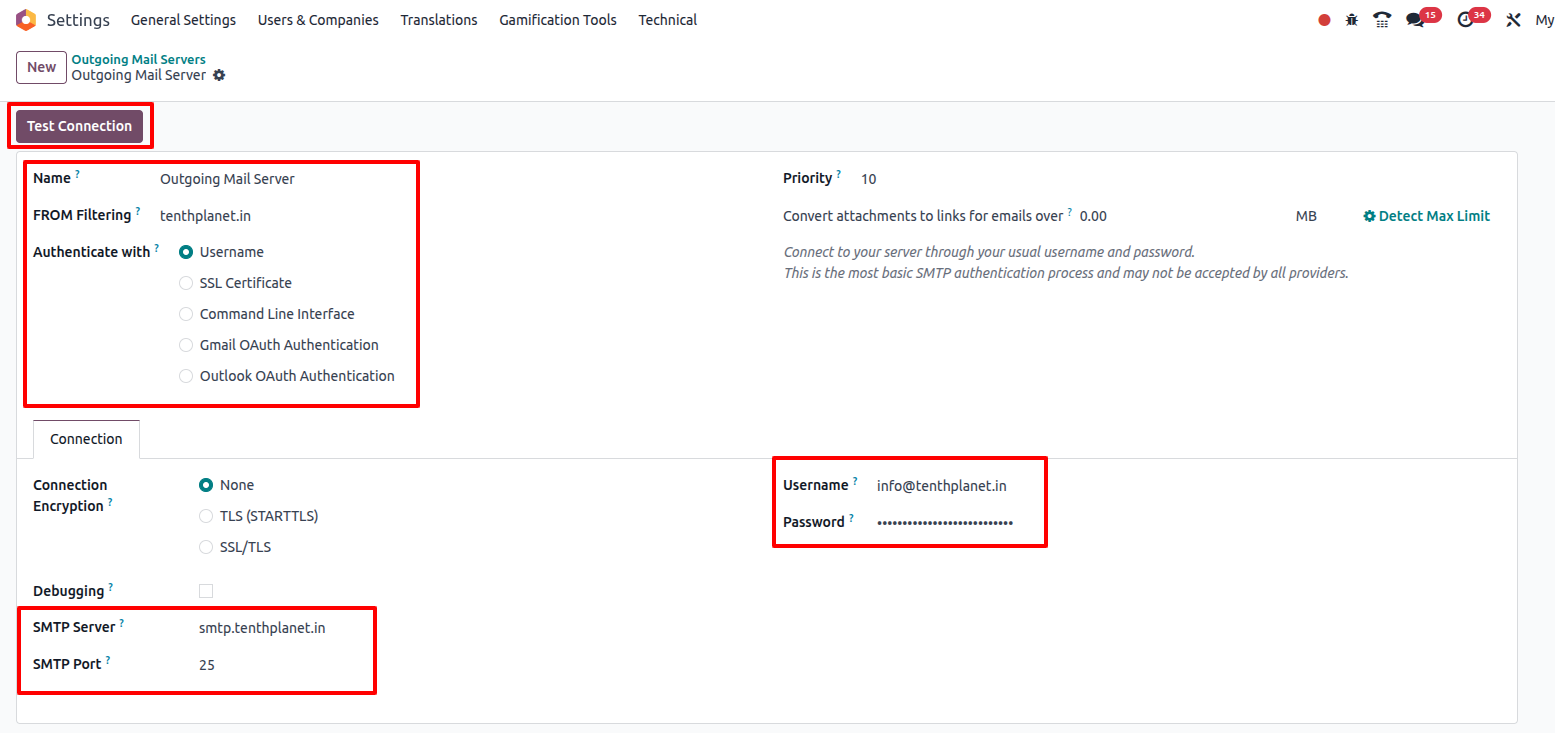This screenshot has width=1555, height=733.
Task: Open the Translations menu
Action: tap(439, 20)
